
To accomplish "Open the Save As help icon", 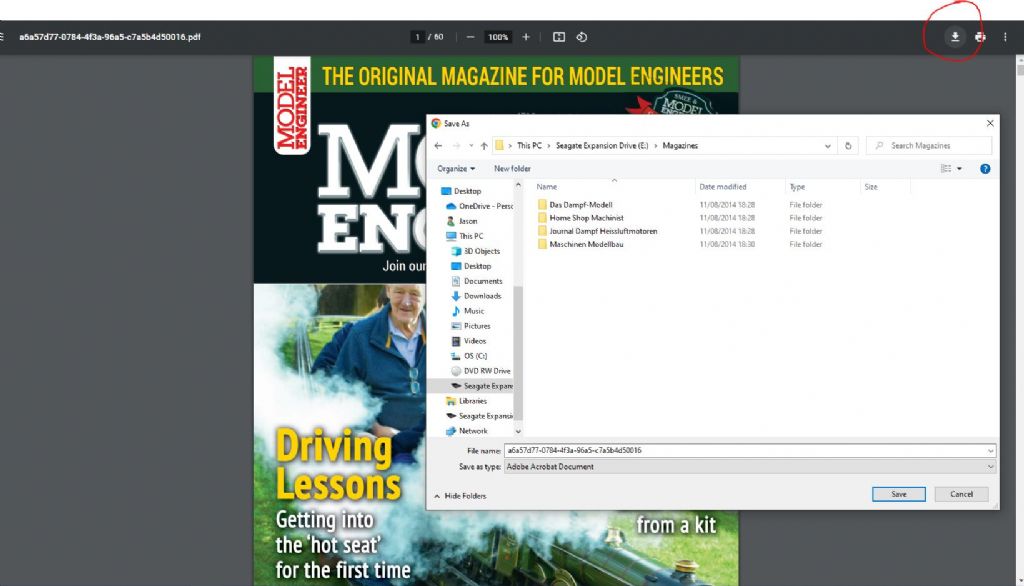I will tap(985, 169).
